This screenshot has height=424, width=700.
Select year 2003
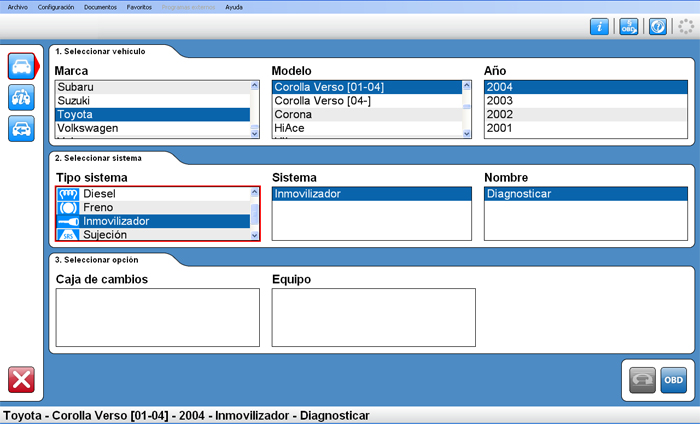point(586,101)
